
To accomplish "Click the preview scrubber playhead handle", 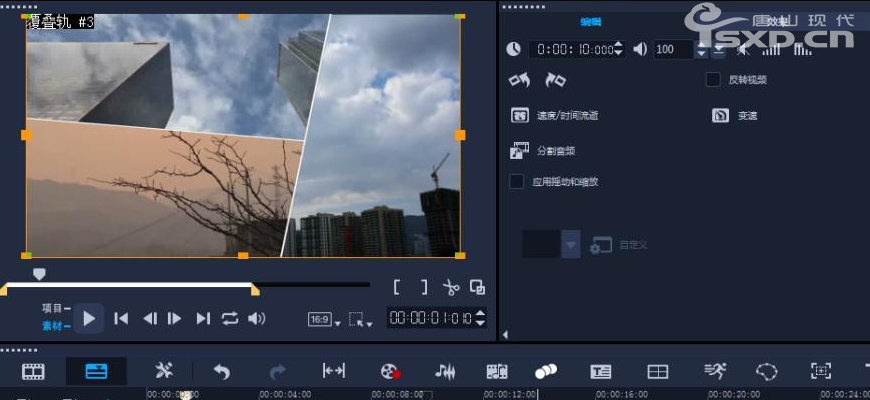I will pyautogui.click(x=39, y=274).
